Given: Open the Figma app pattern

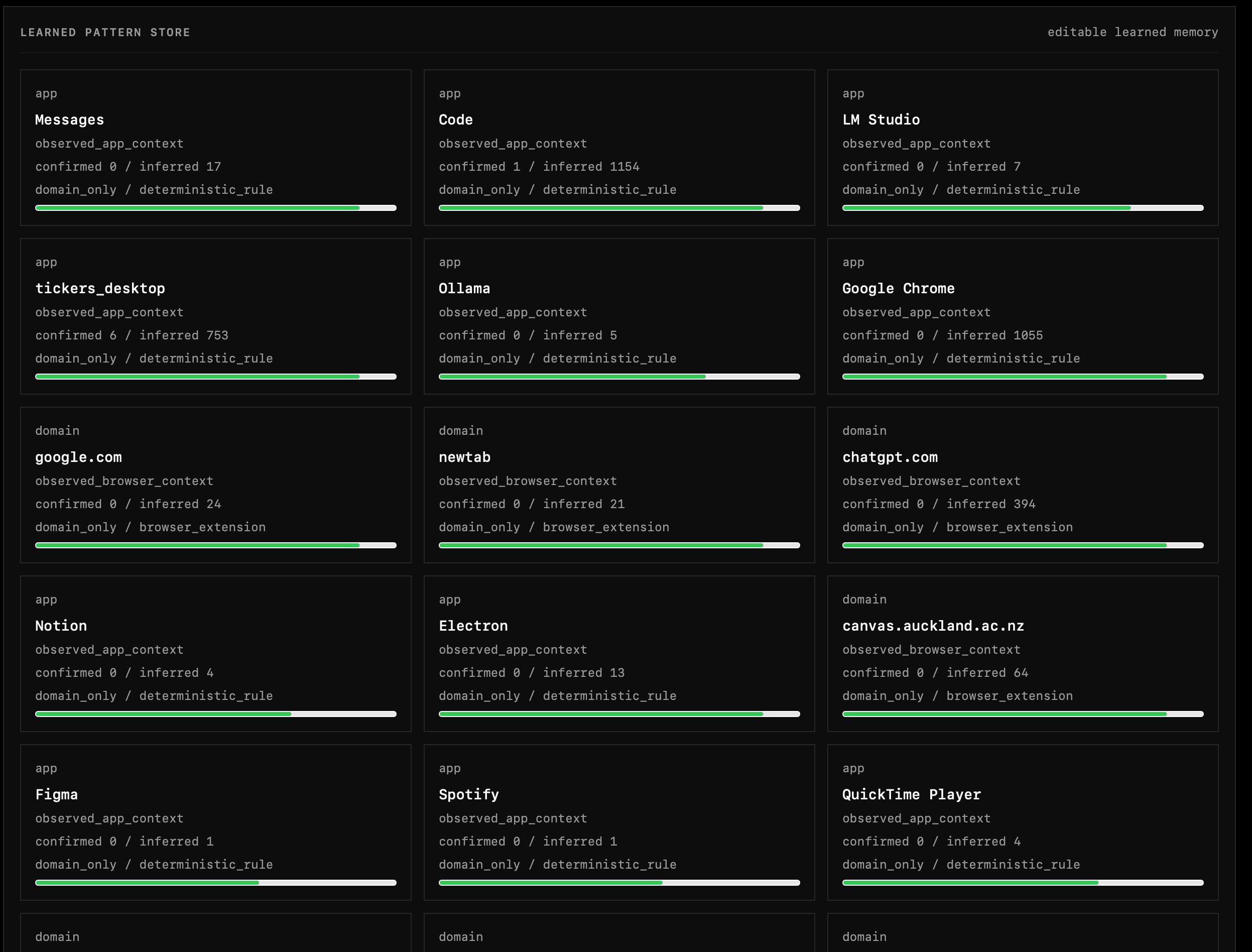Looking at the screenshot, I should pyautogui.click(x=215, y=822).
